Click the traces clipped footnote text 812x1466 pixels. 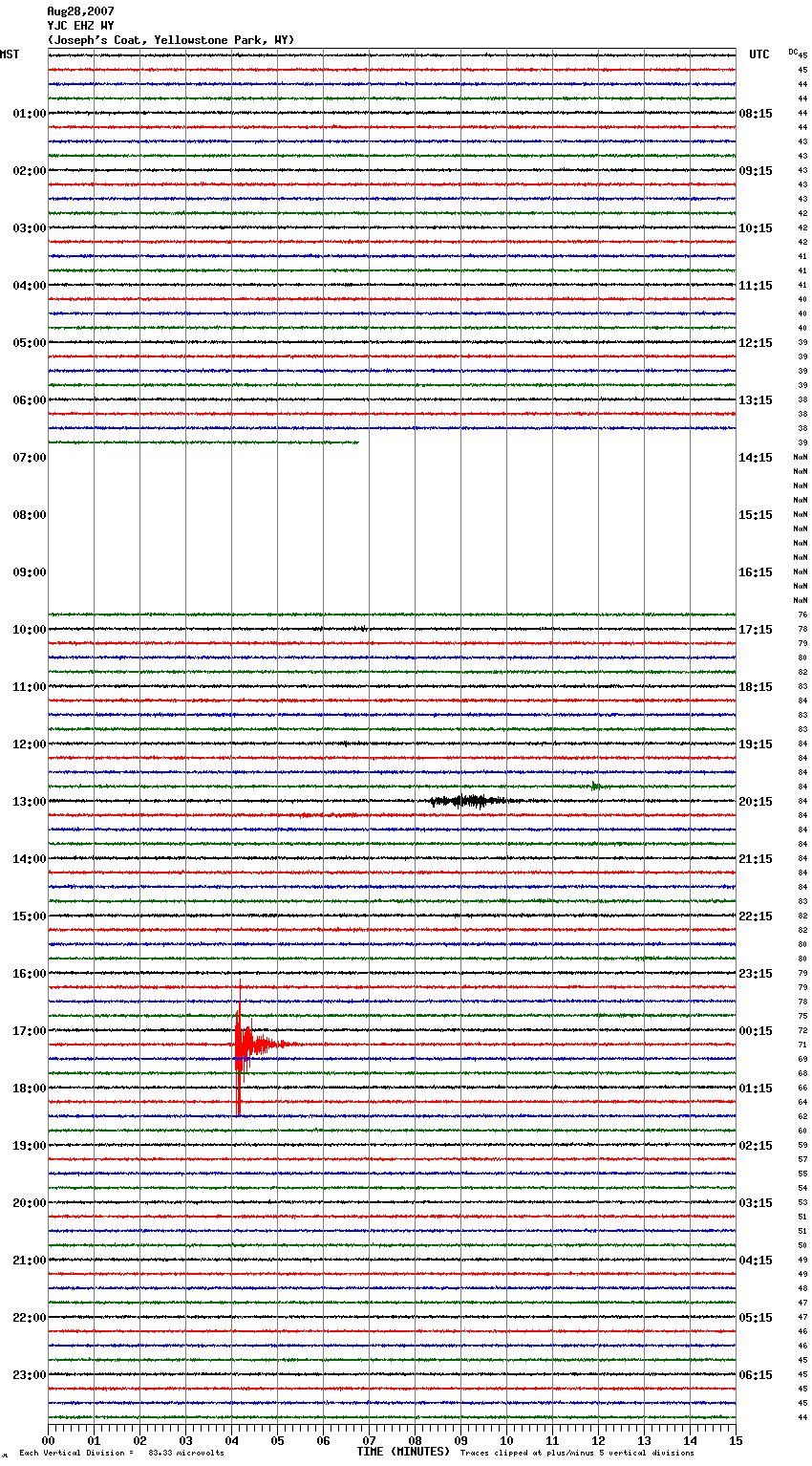click(x=577, y=1453)
